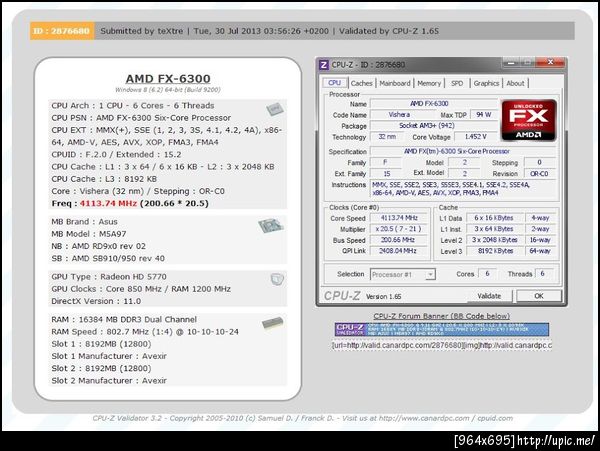Click the Bus Speed value 200.66 MHz

pos(399,240)
